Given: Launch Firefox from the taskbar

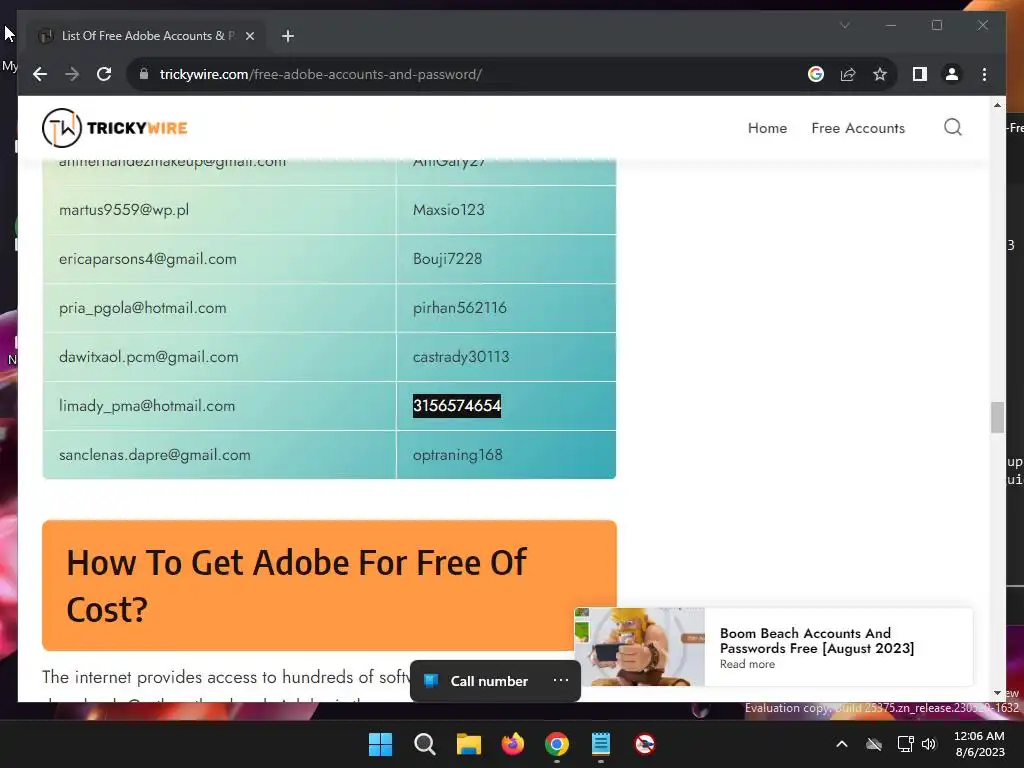Looking at the screenshot, I should [513, 744].
